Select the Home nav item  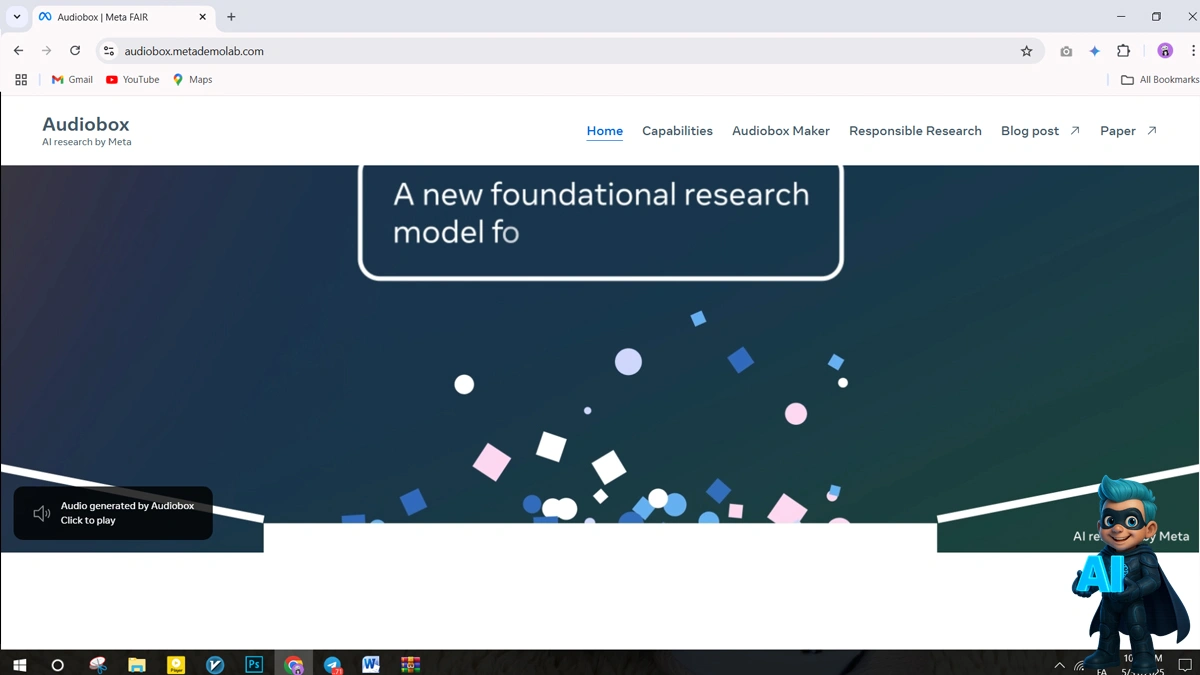[x=605, y=131]
